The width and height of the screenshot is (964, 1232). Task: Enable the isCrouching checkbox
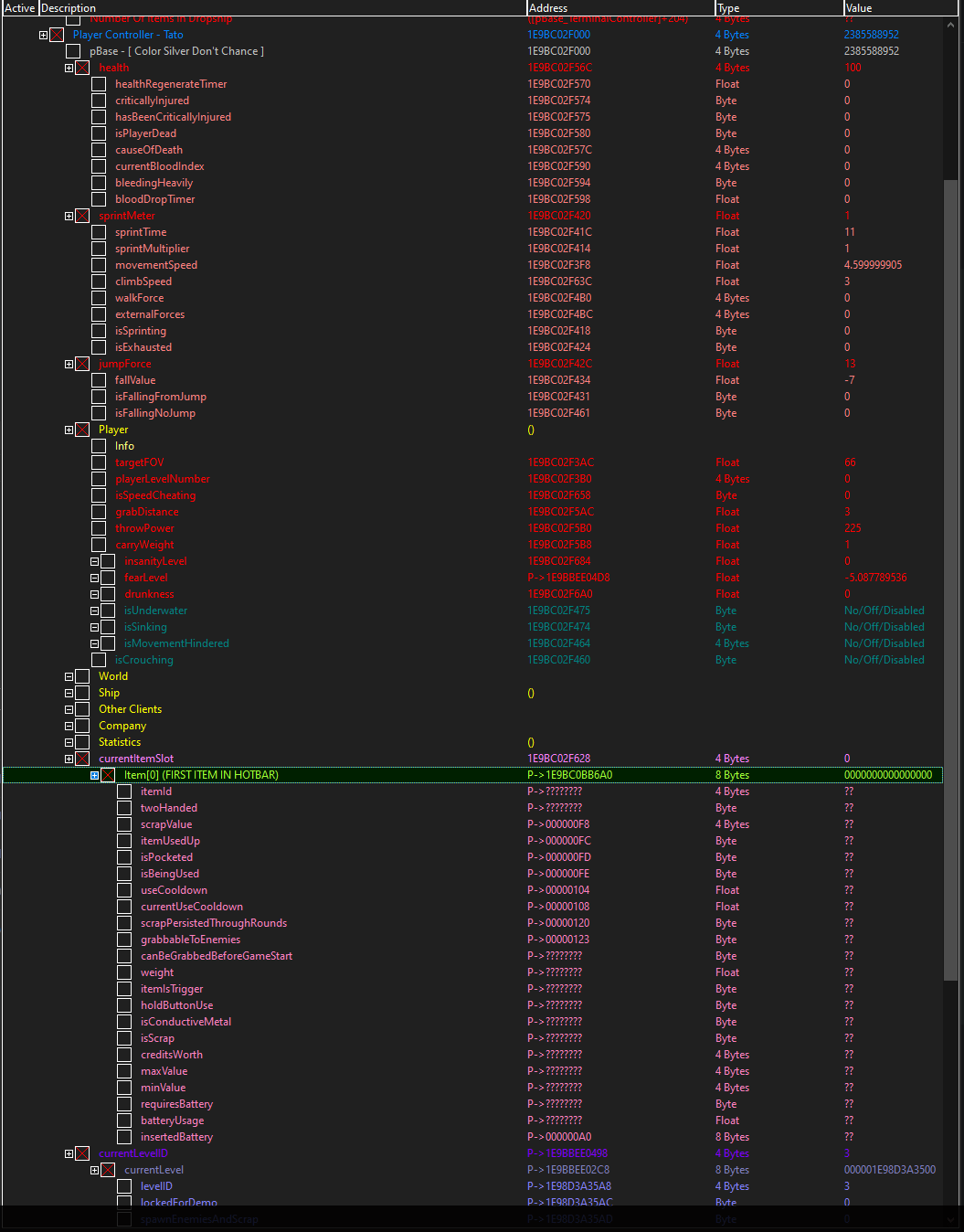pyautogui.click(x=99, y=660)
